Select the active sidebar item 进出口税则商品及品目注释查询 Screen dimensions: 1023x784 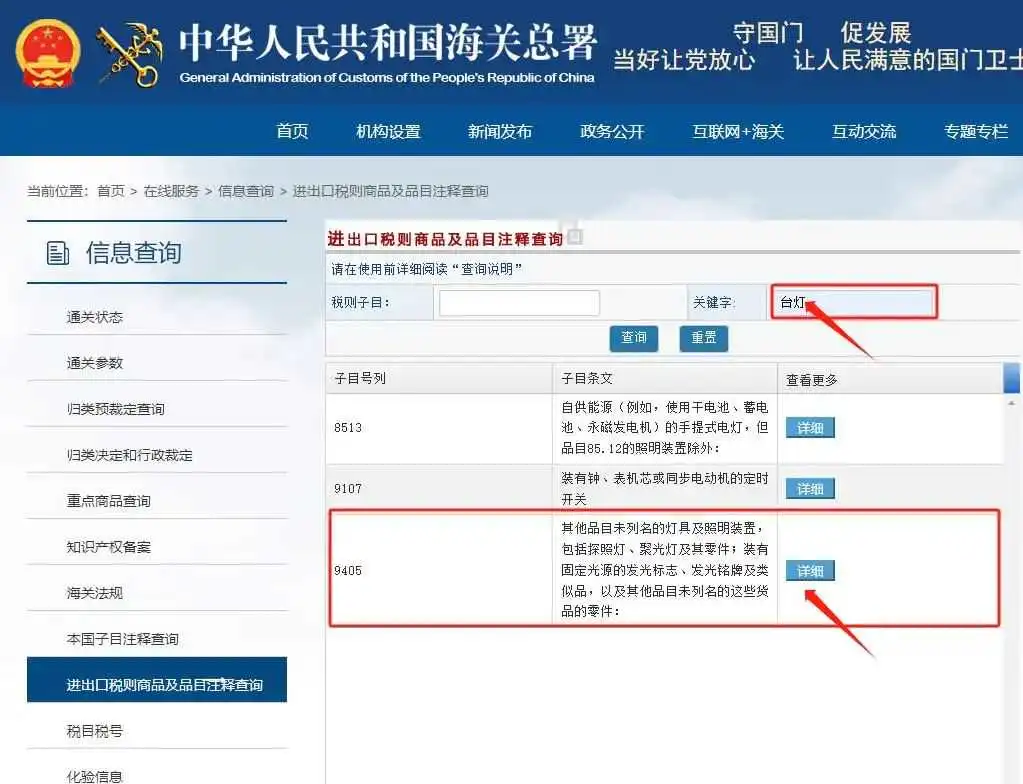(x=157, y=680)
